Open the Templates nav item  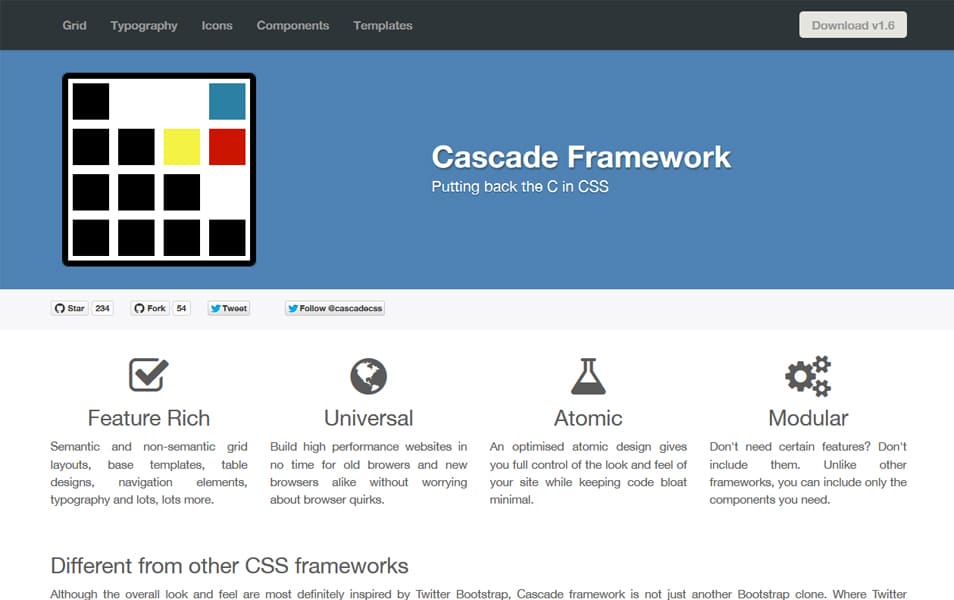pyautogui.click(x=383, y=26)
